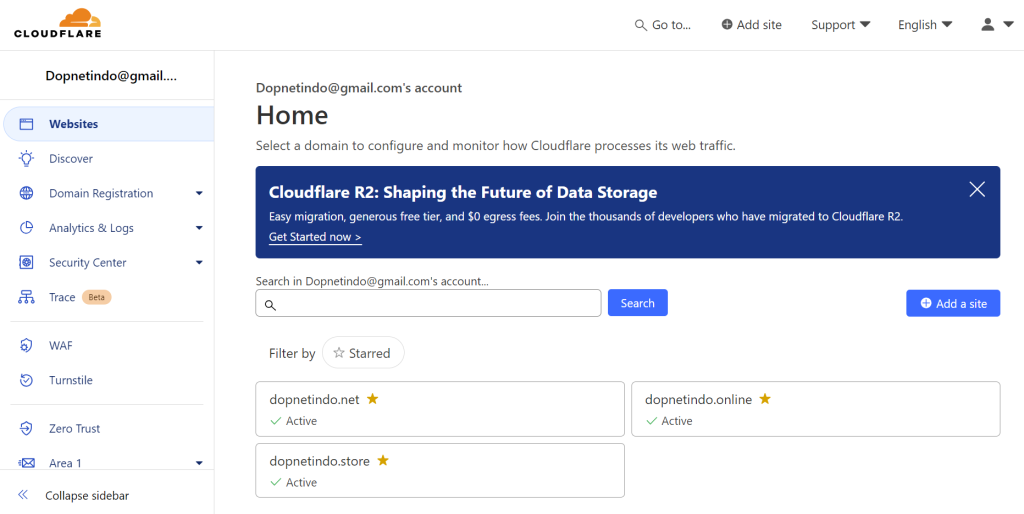Click the blue Search button
This screenshot has height=514, width=1024.
637,303
